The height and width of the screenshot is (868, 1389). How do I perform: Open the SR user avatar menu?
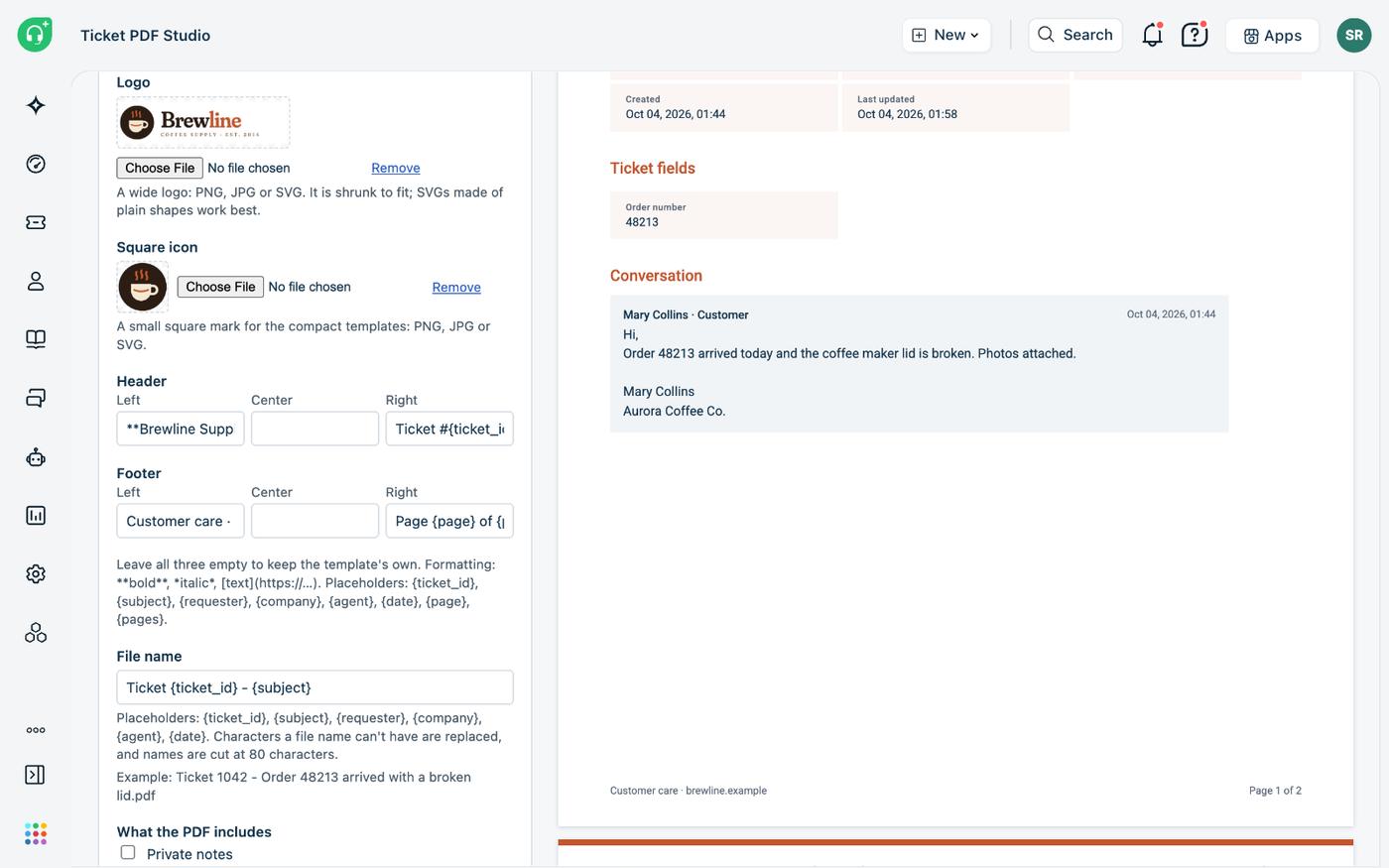pyautogui.click(x=1354, y=35)
